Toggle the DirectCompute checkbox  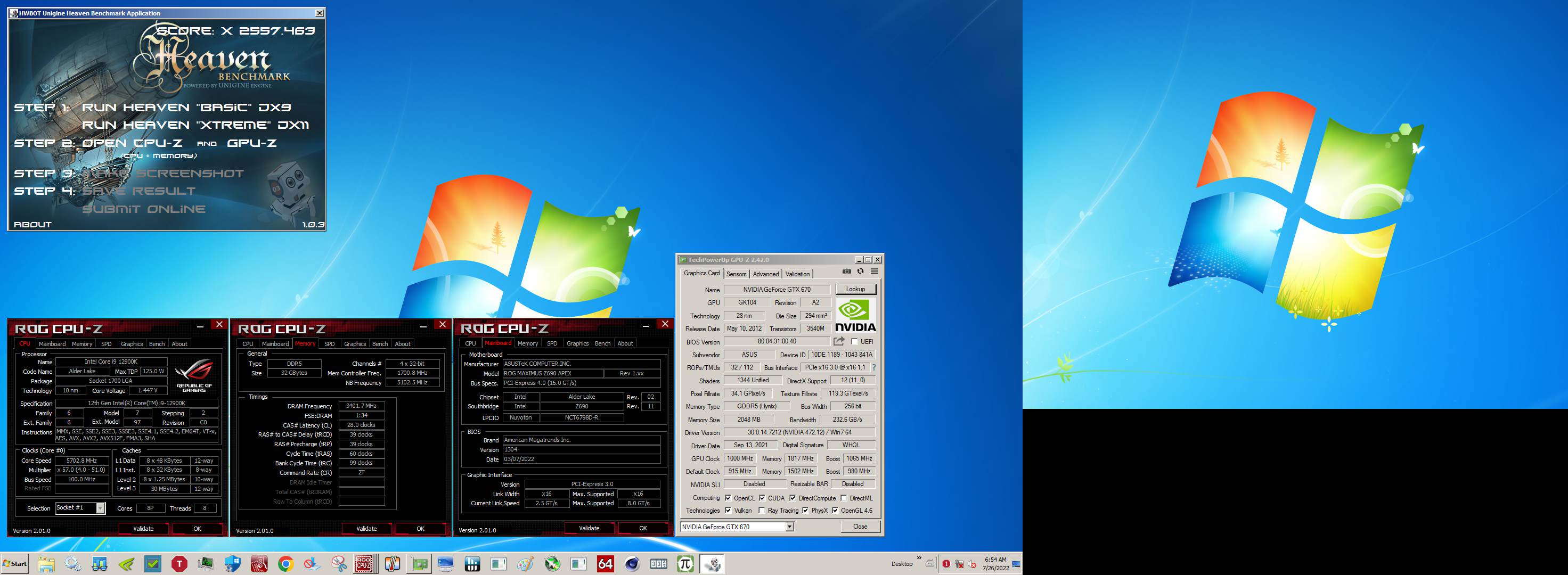(793, 498)
